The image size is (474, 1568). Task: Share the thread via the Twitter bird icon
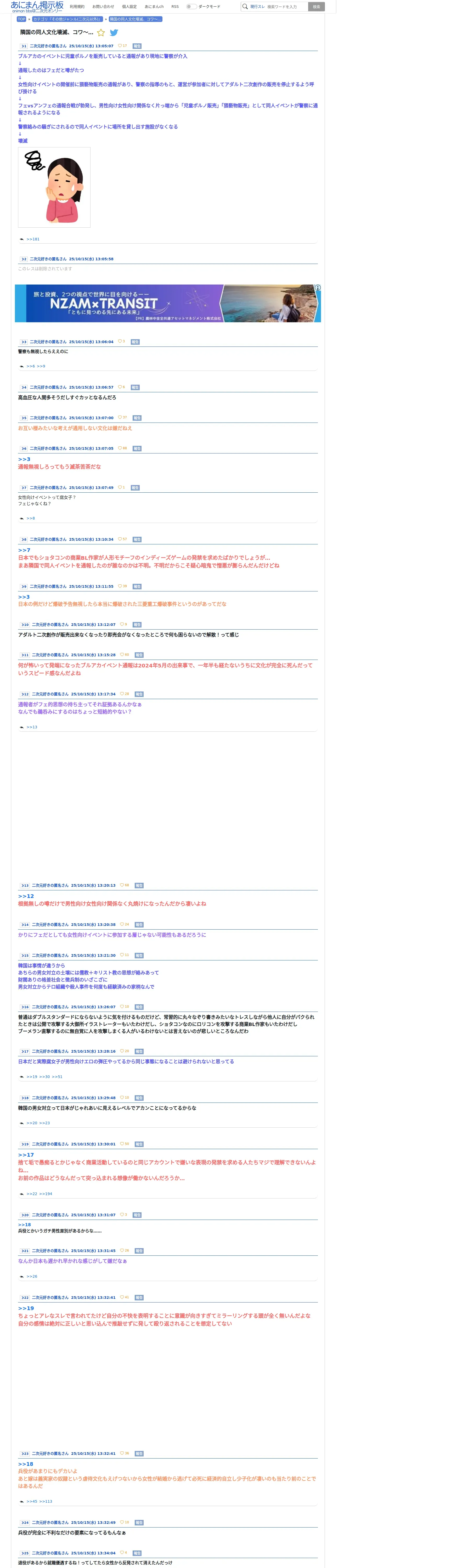pos(114,33)
